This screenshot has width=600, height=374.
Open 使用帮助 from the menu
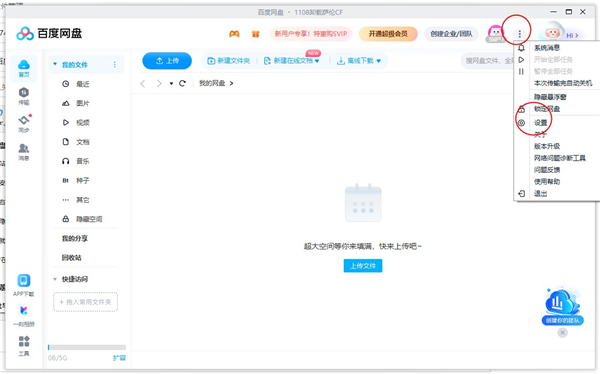pos(547,181)
